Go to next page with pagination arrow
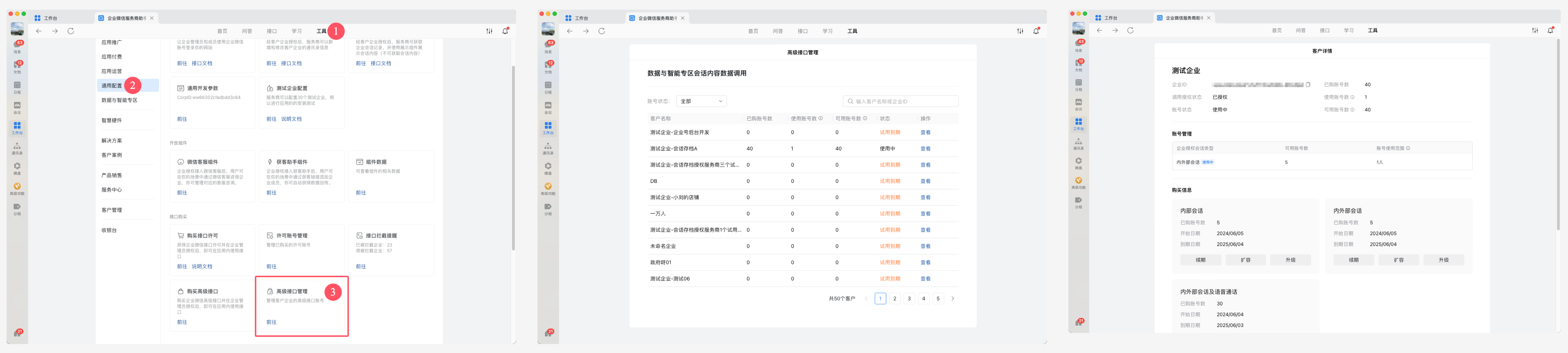Viewport: 1568px width, 353px height. click(x=953, y=299)
